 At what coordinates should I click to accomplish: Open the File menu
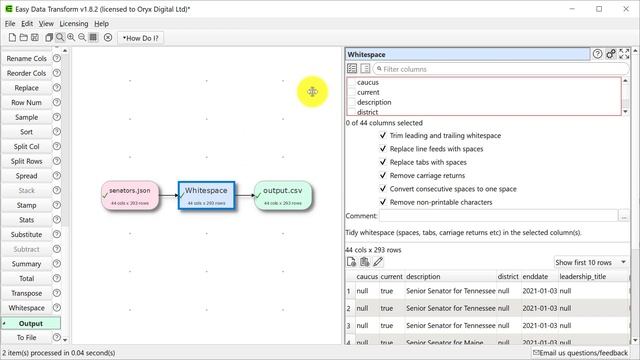tap(10, 24)
